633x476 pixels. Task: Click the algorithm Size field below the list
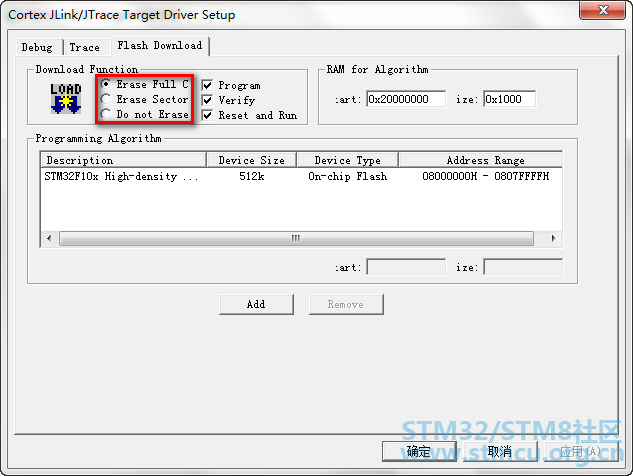(x=523, y=267)
